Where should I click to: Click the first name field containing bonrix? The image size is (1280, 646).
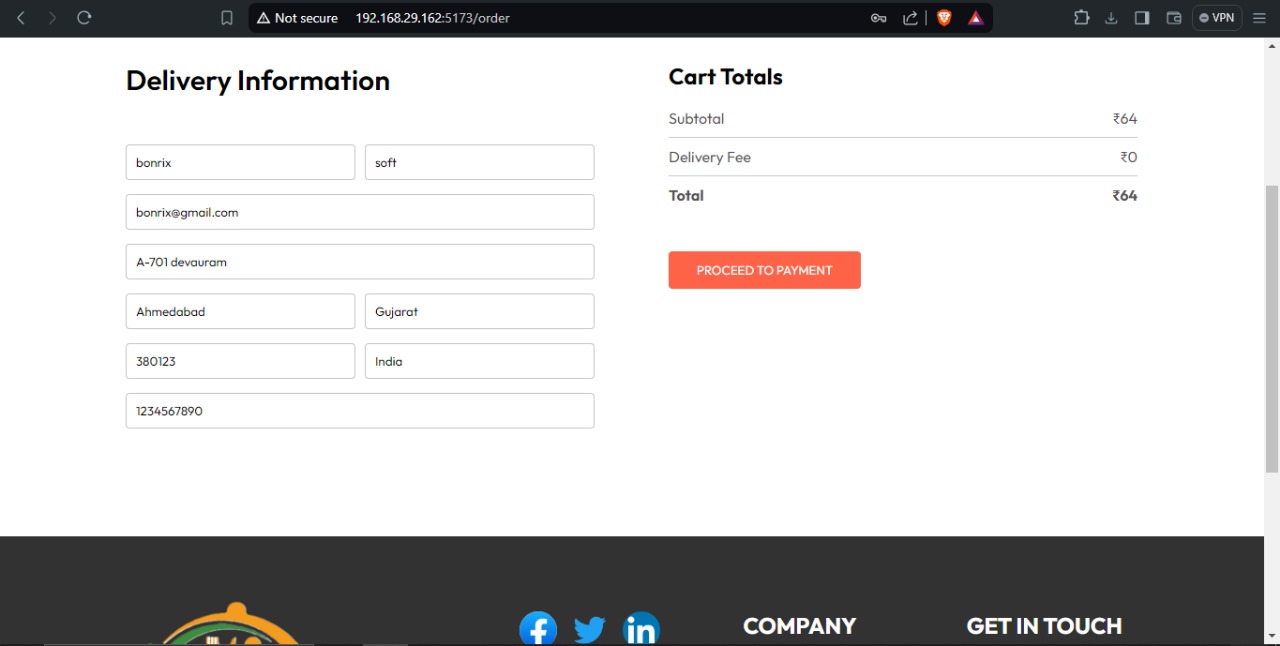(x=240, y=162)
